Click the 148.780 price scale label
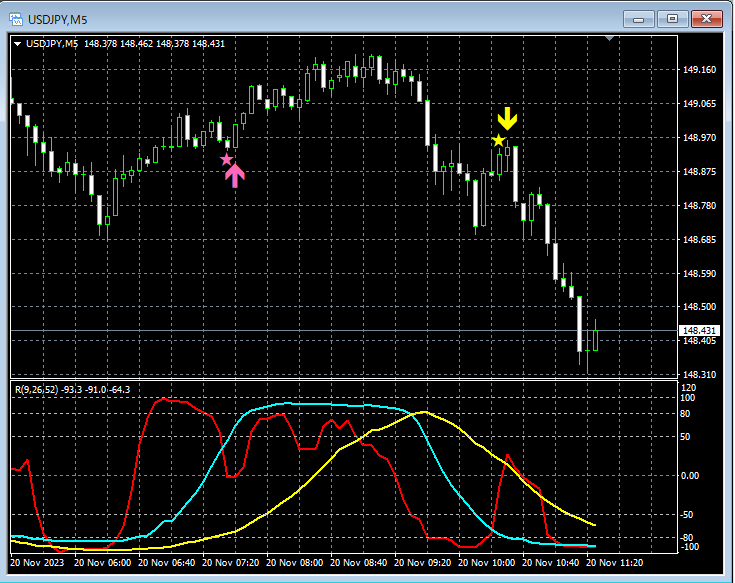The image size is (735, 583). pyautogui.click(x=699, y=206)
